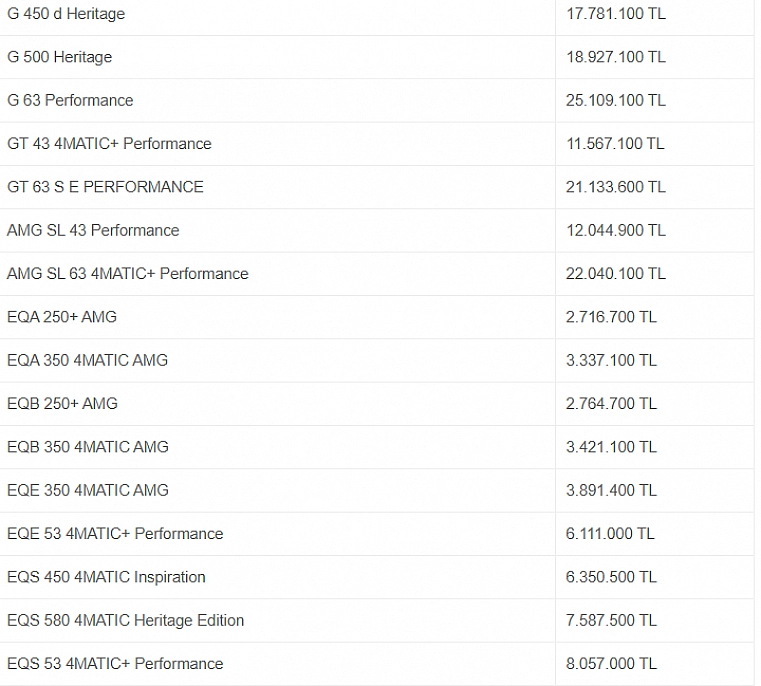Select AMG SL 63 4MATIC+ Performance

point(128,274)
